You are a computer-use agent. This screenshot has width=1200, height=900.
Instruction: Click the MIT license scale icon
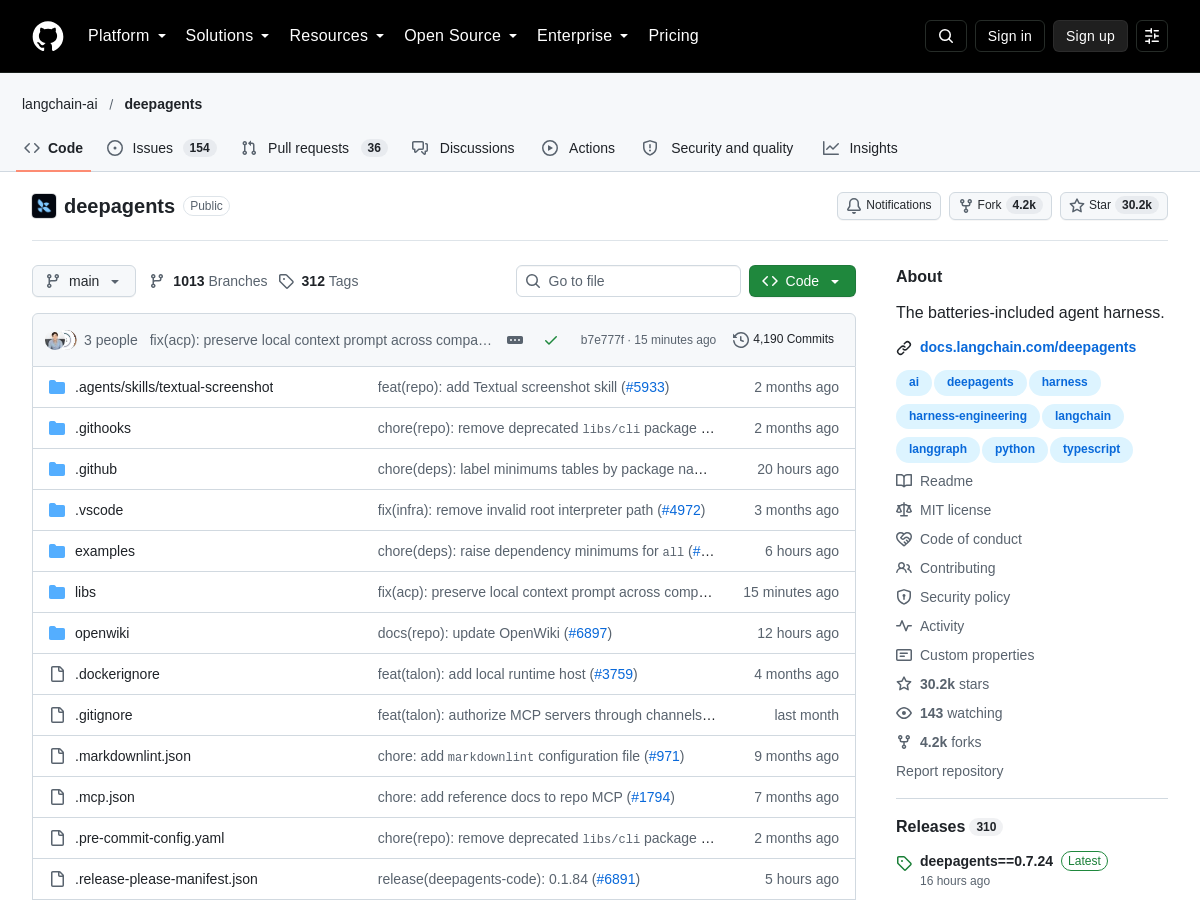click(904, 510)
